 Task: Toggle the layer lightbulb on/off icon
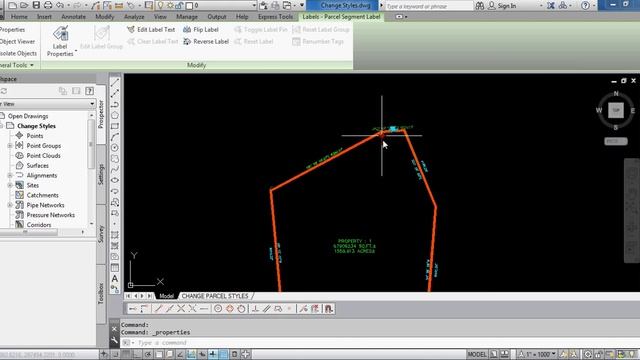tap(160, 5)
